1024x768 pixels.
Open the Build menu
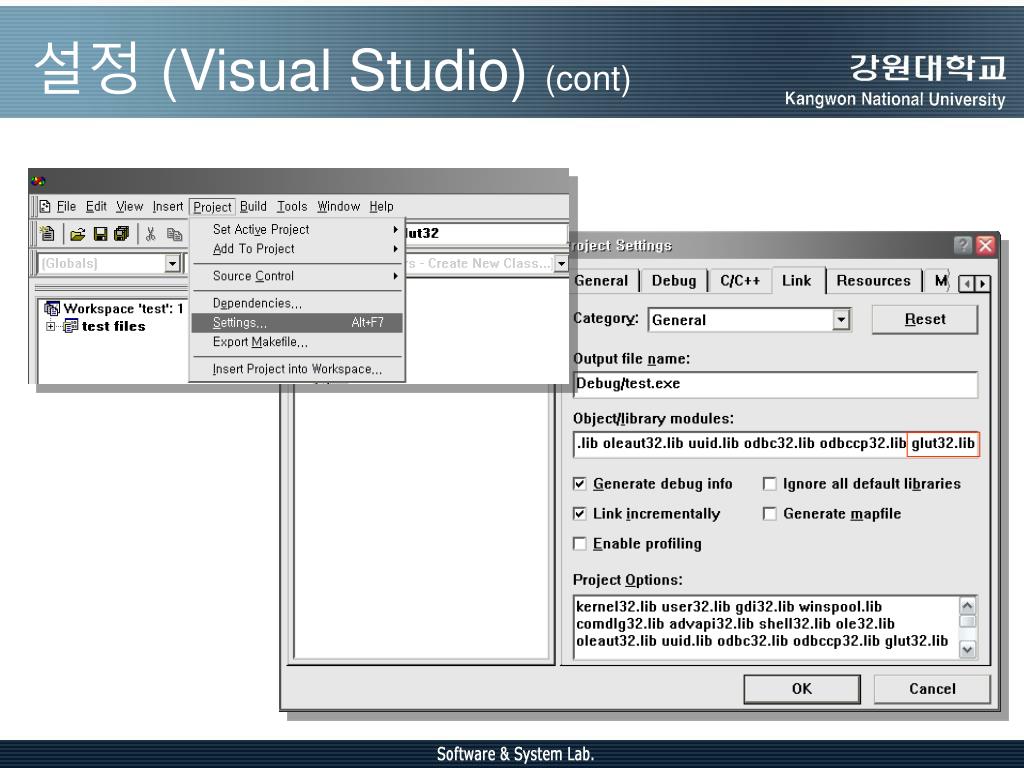(x=253, y=207)
